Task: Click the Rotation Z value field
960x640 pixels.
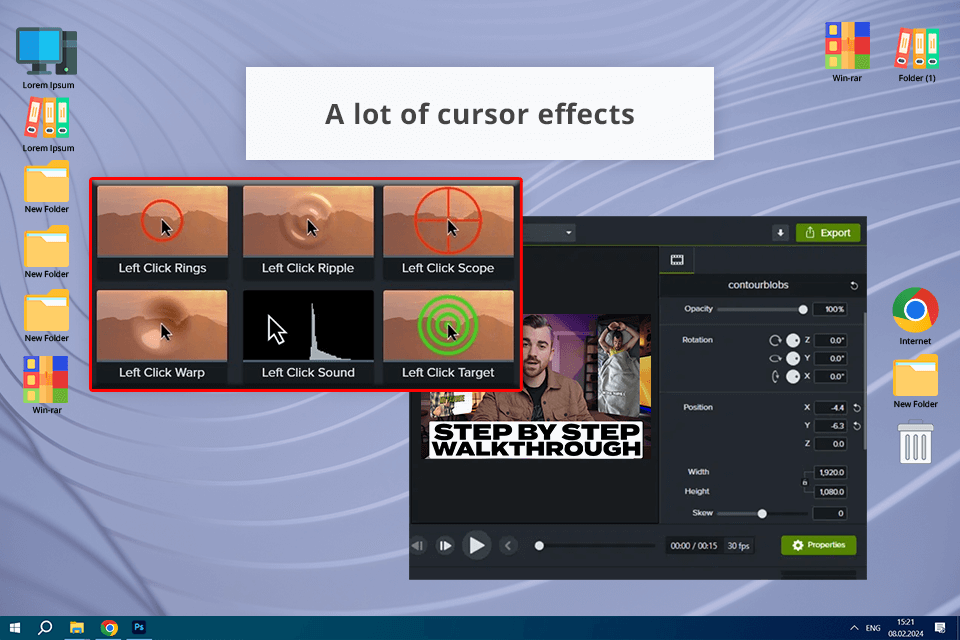Action: pos(830,341)
